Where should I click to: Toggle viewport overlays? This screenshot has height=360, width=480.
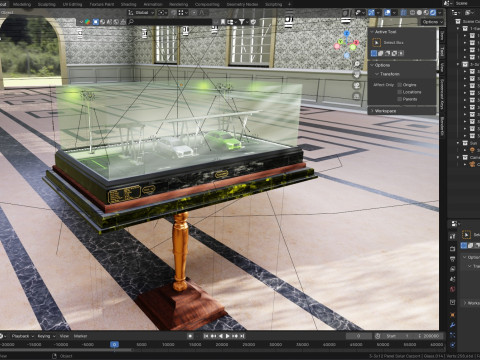coord(387,13)
